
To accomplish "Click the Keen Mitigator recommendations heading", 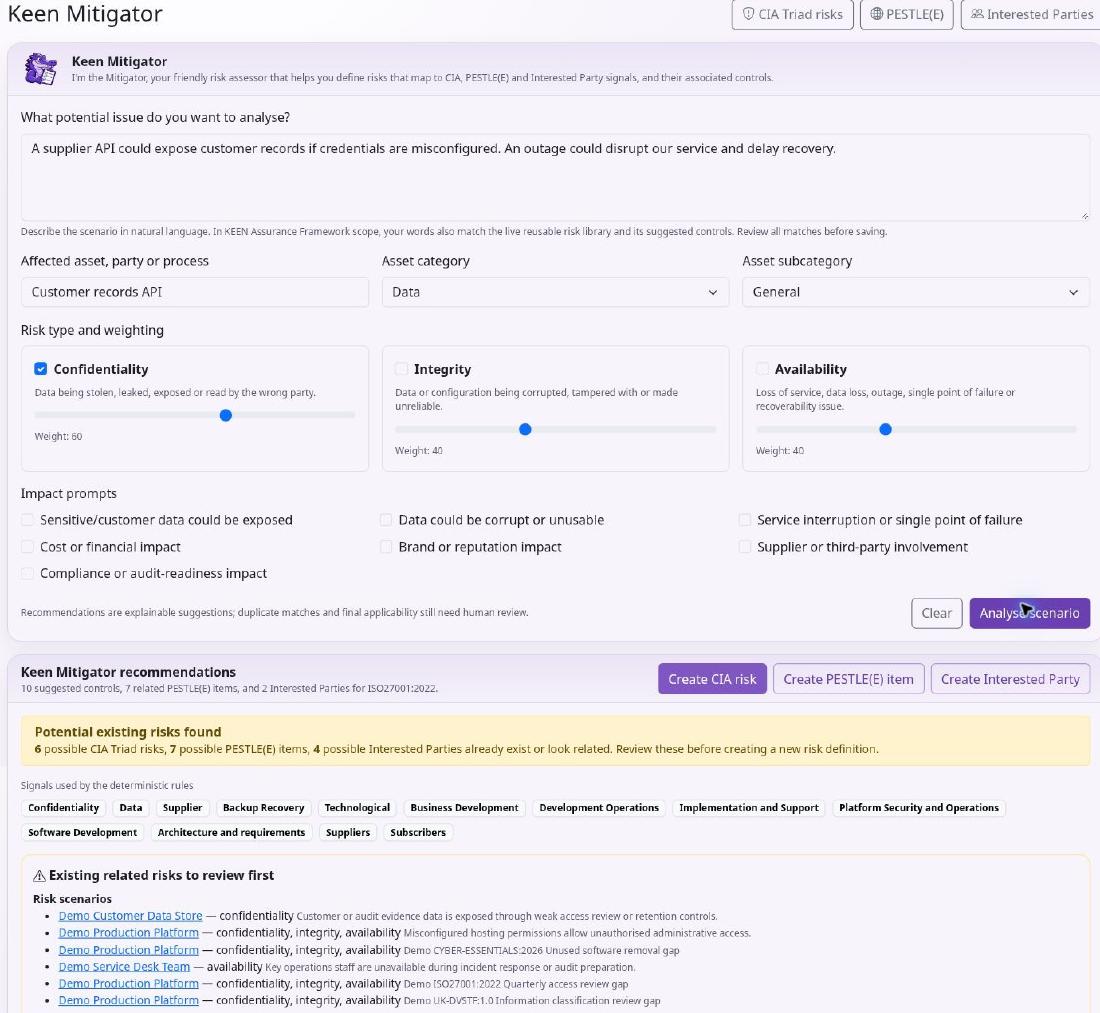I will pyautogui.click(x=128, y=672).
